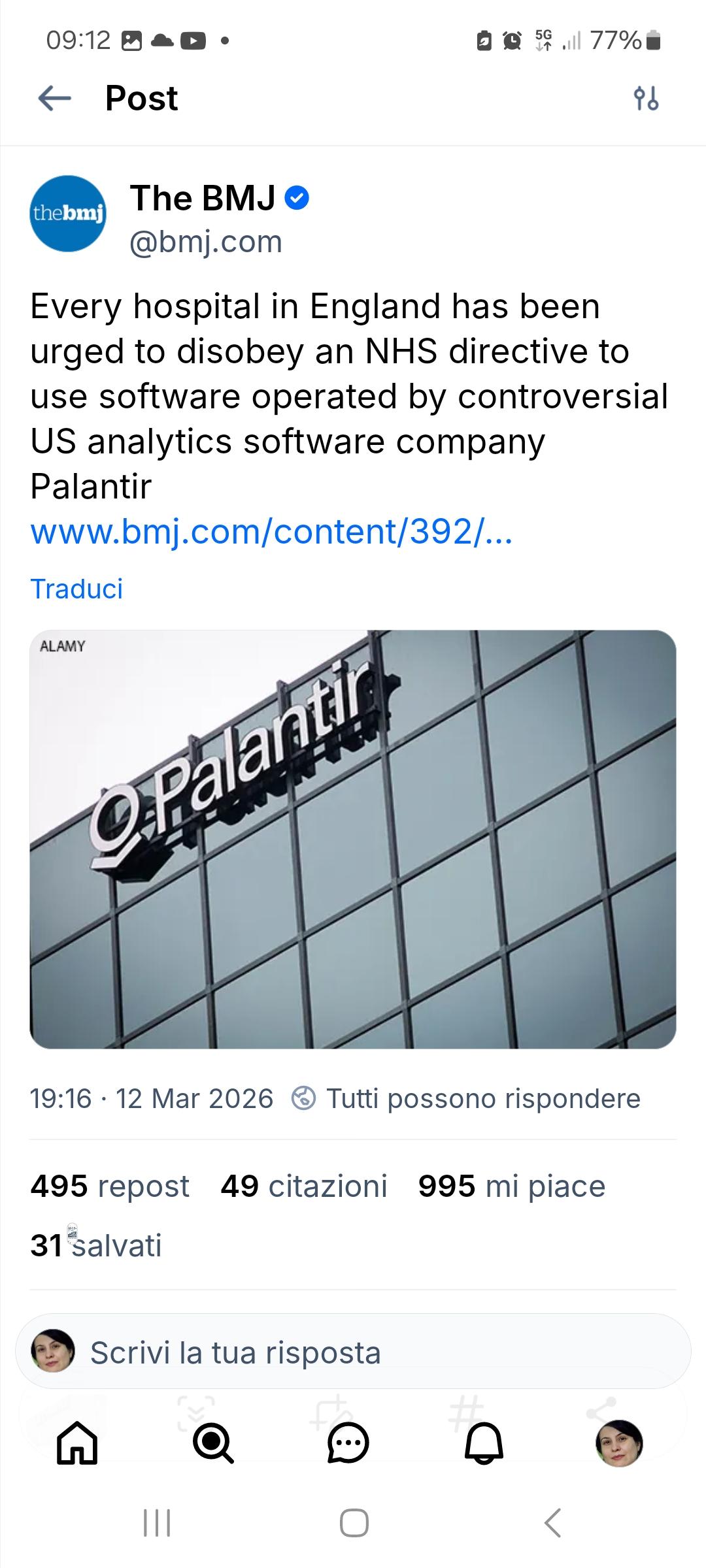706x1568 pixels.
Task: Tap The BMJ account name
Action: [x=203, y=197]
